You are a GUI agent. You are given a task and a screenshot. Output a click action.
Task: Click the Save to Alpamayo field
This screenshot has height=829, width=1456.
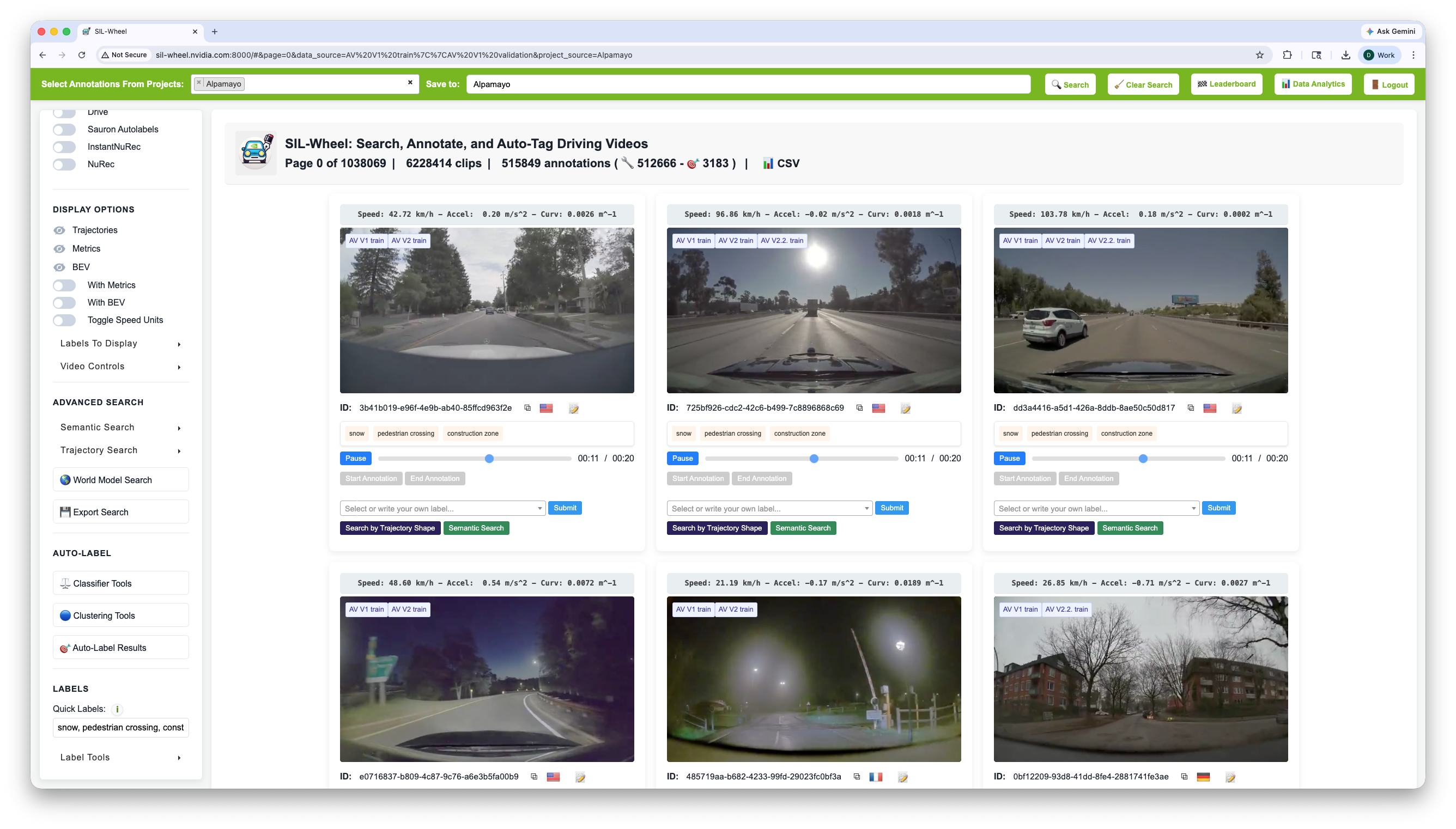coord(748,84)
